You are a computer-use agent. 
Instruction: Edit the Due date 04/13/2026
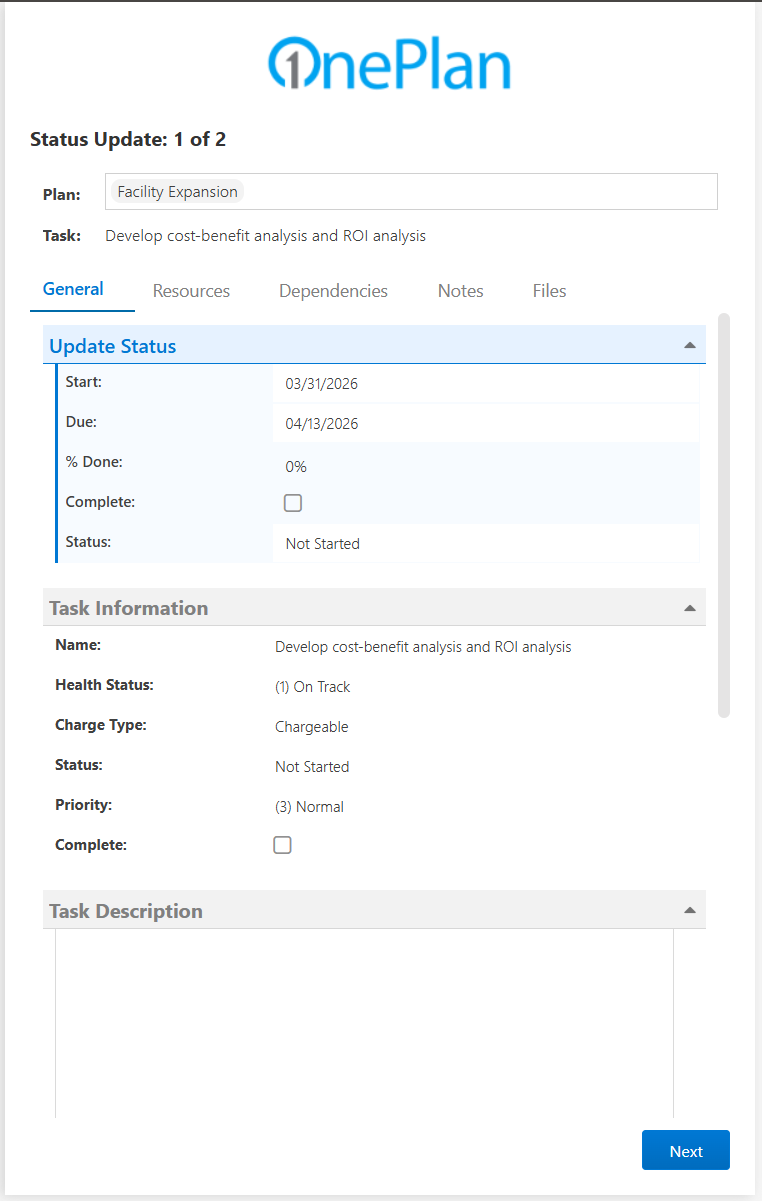[x=485, y=424]
